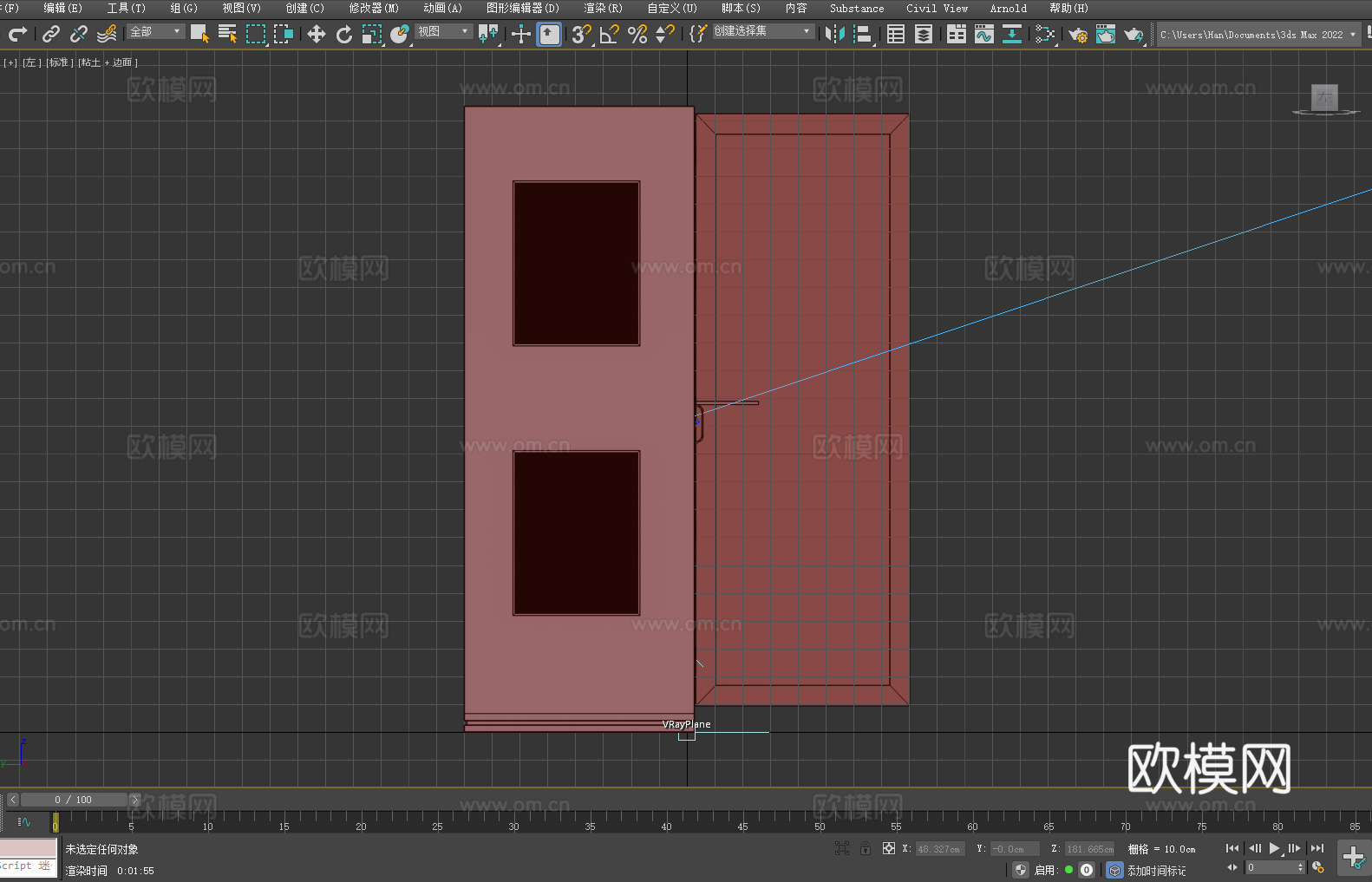The height and width of the screenshot is (882, 1372).
Task: Click the time slider showing 0 / 100
Action: [x=73, y=800]
